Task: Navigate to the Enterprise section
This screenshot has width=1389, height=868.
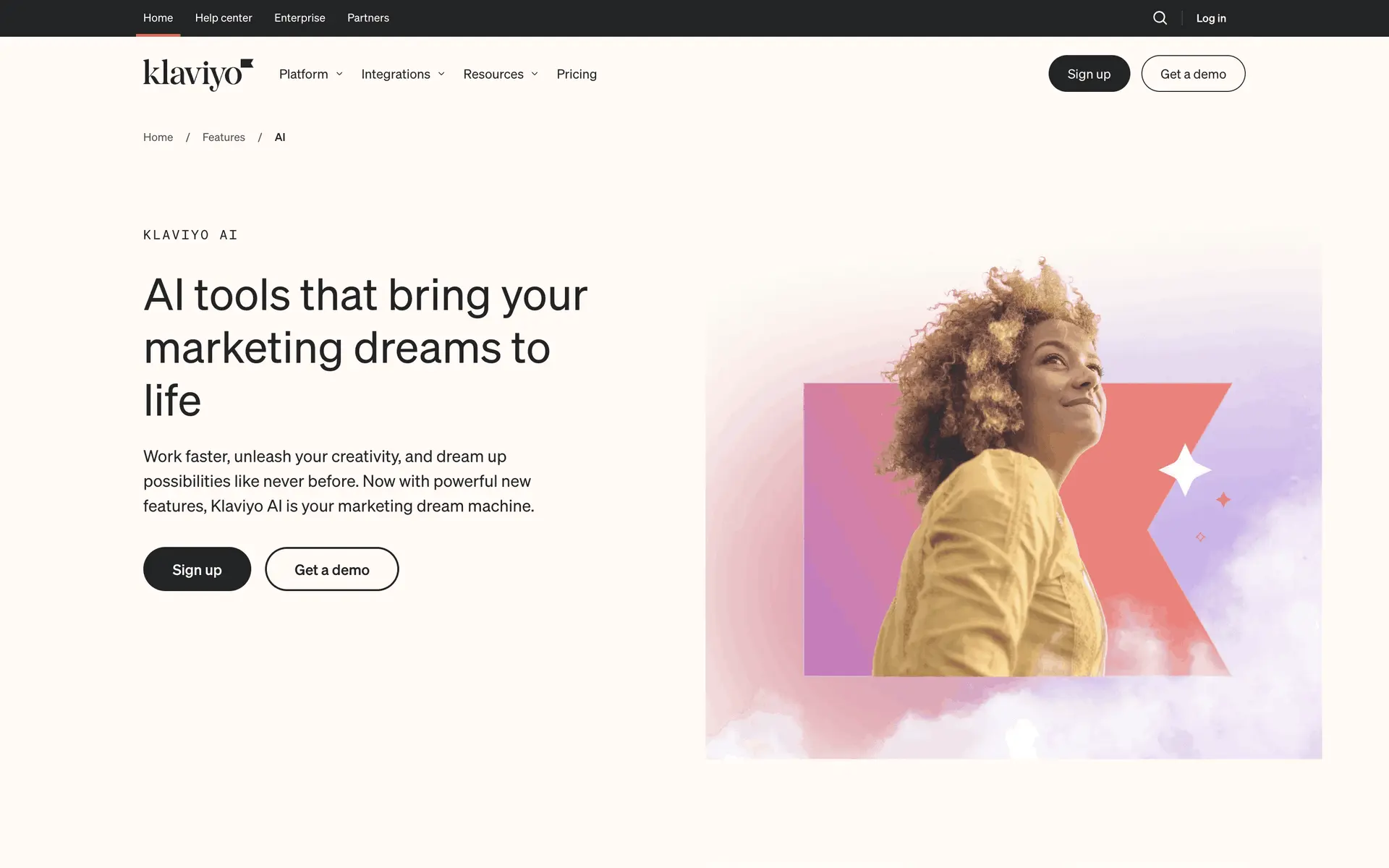Action: [x=300, y=18]
